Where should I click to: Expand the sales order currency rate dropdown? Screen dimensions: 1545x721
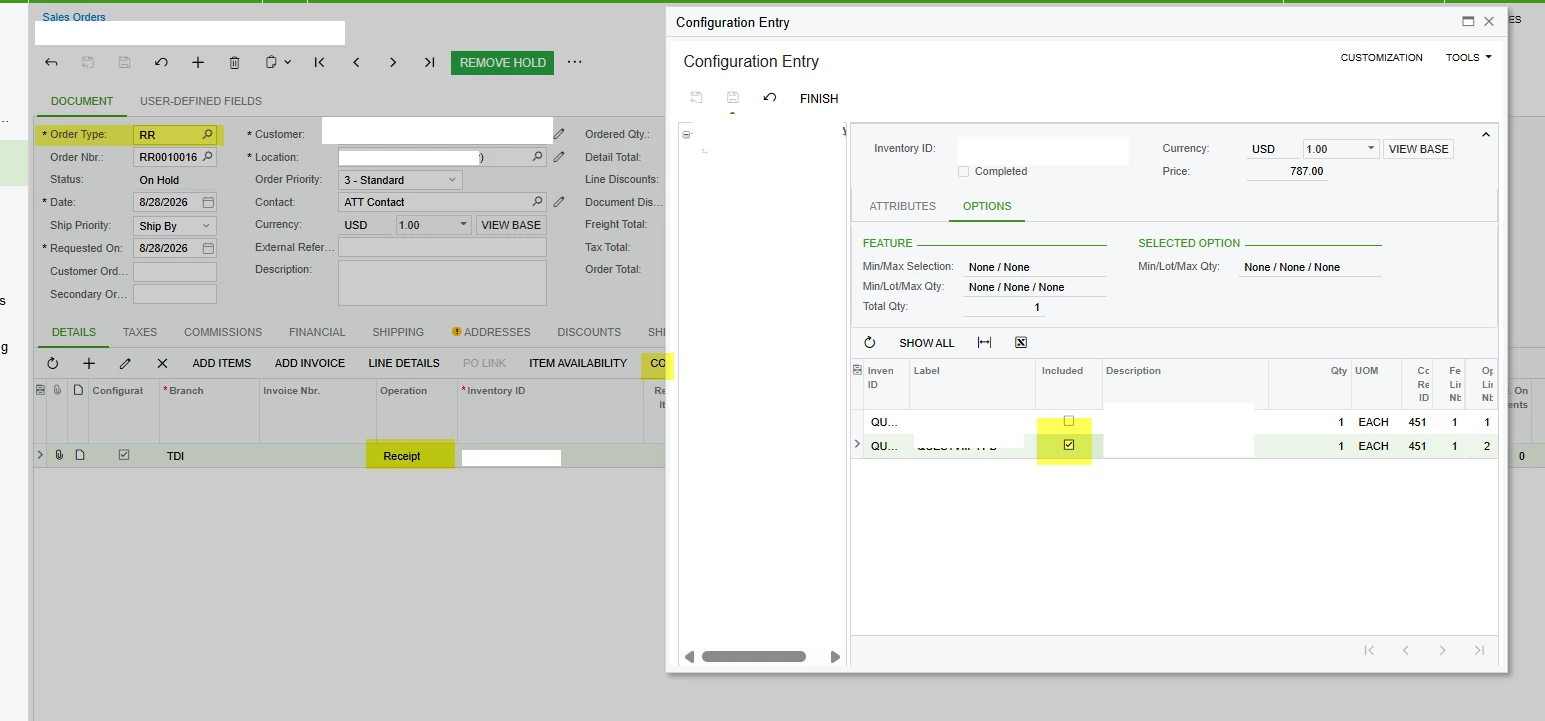(464, 225)
